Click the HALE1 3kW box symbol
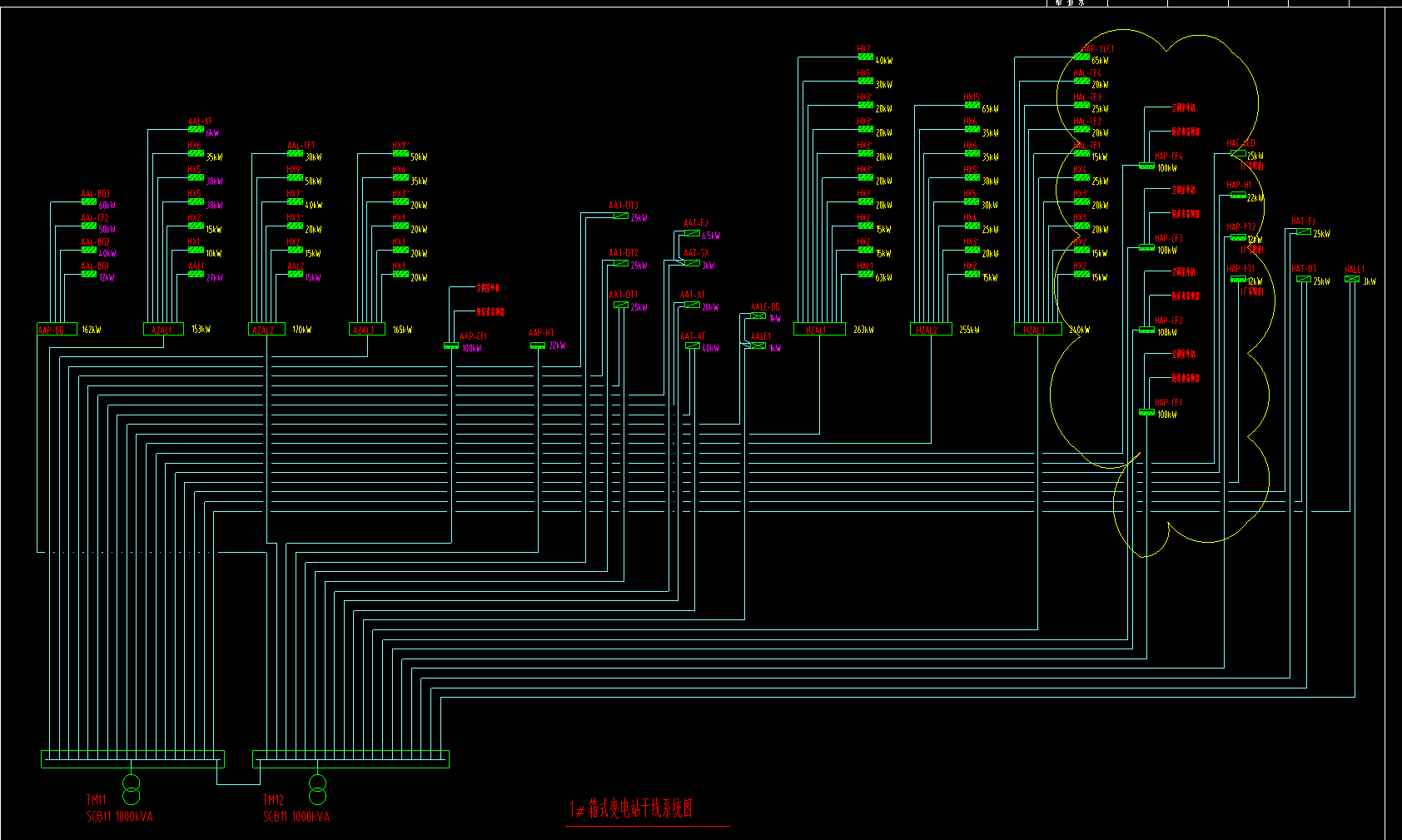The width and height of the screenshot is (1402, 840). (x=1352, y=280)
